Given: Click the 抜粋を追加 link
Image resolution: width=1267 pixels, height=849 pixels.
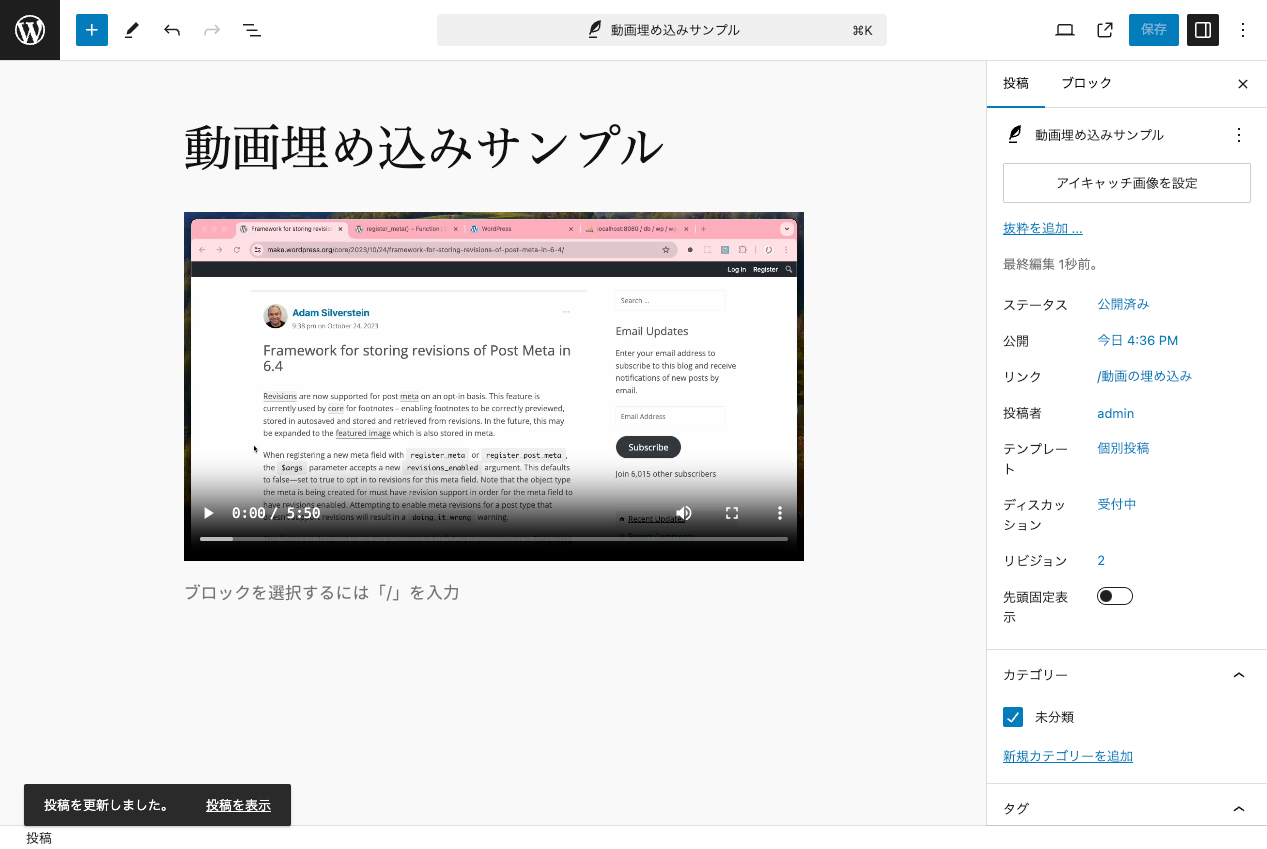Looking at the screenshot, I should pos(1043,228).
